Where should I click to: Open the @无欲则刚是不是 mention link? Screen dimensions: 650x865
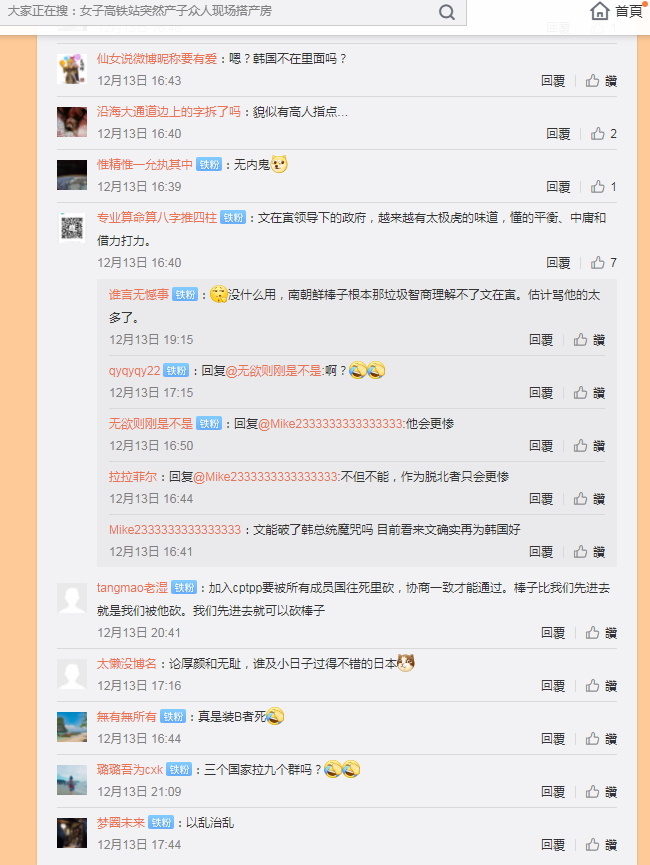[274, 371]
